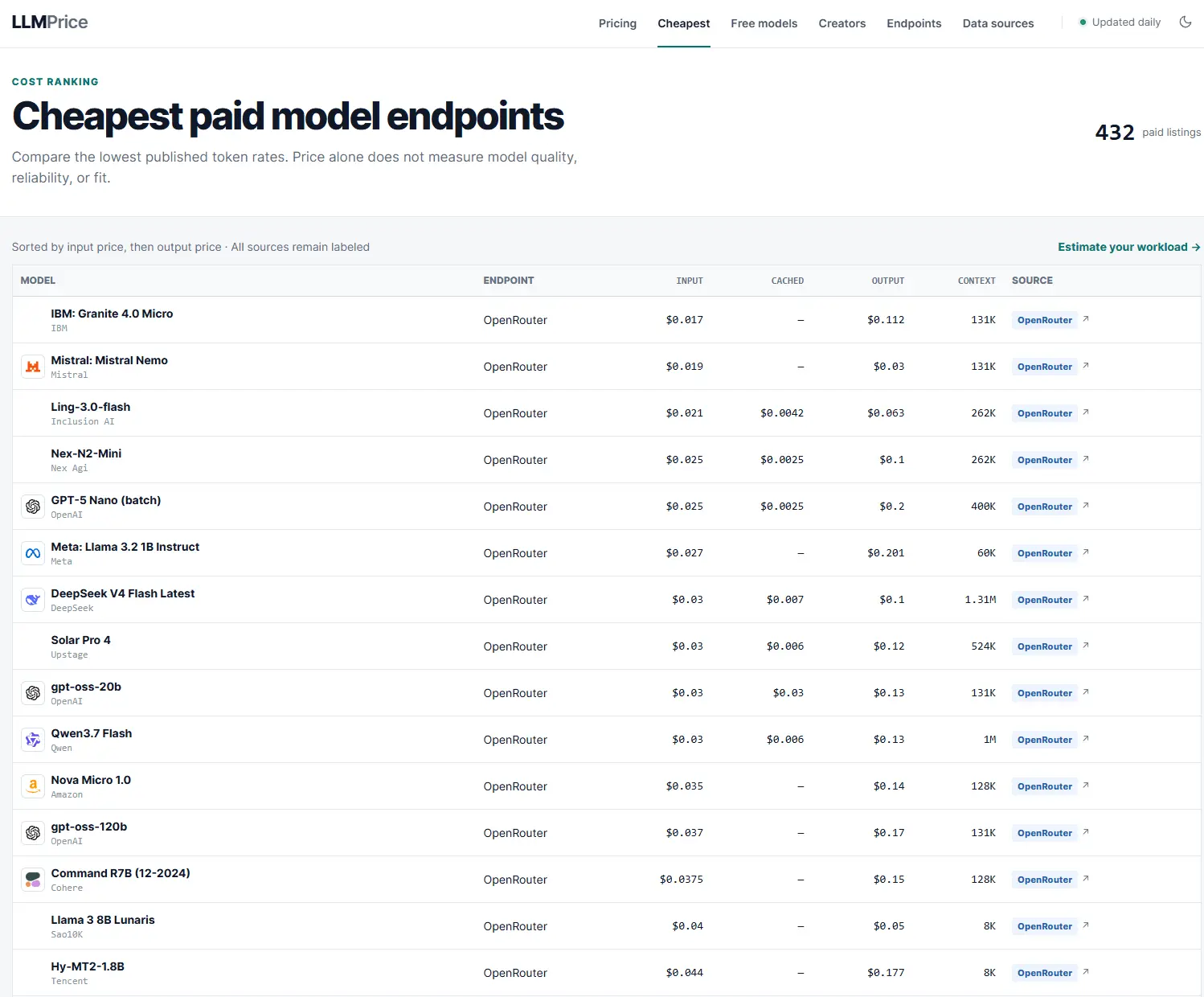
Task: Open the Creators nav tab
Action: [x=842, y=23]
